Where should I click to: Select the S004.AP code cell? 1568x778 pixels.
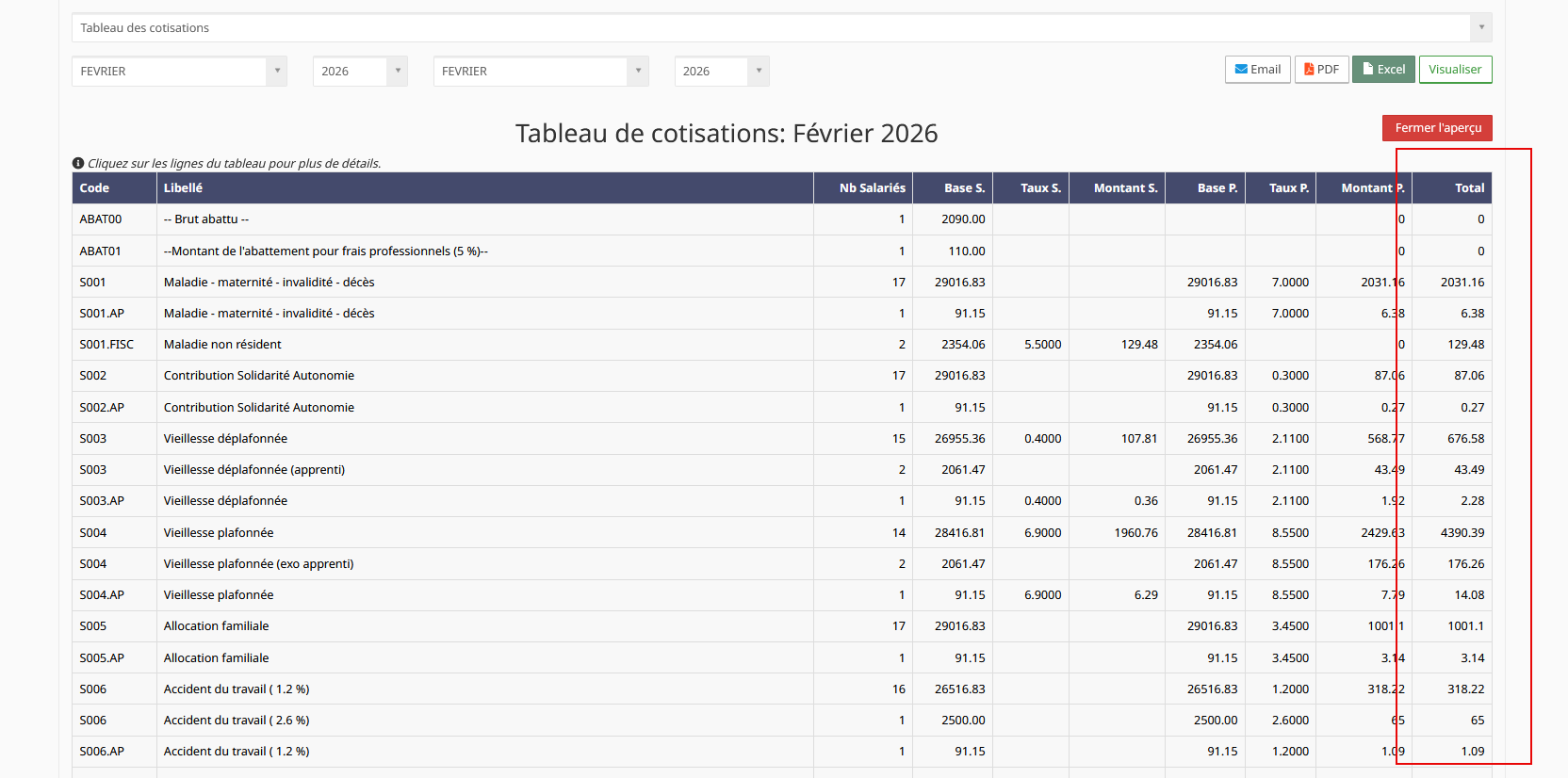(x=114, y=595)
